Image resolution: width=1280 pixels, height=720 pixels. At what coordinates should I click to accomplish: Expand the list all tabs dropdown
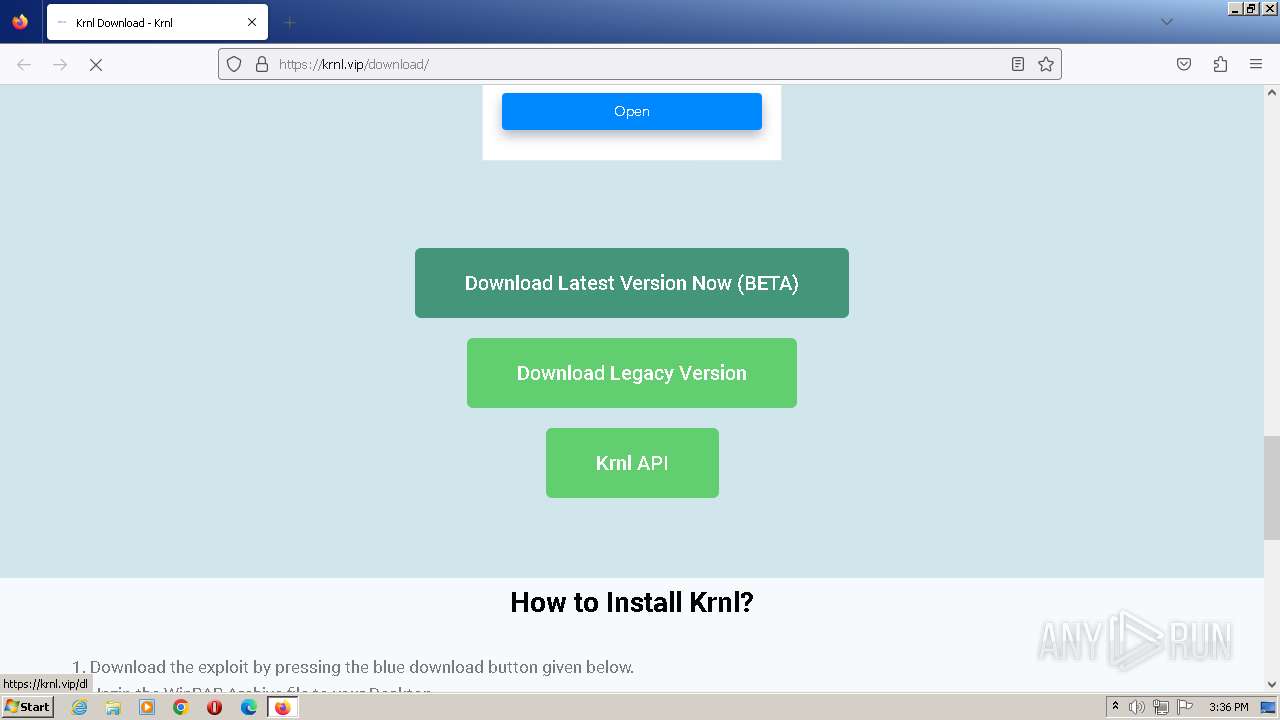[x=1166, y=22]
